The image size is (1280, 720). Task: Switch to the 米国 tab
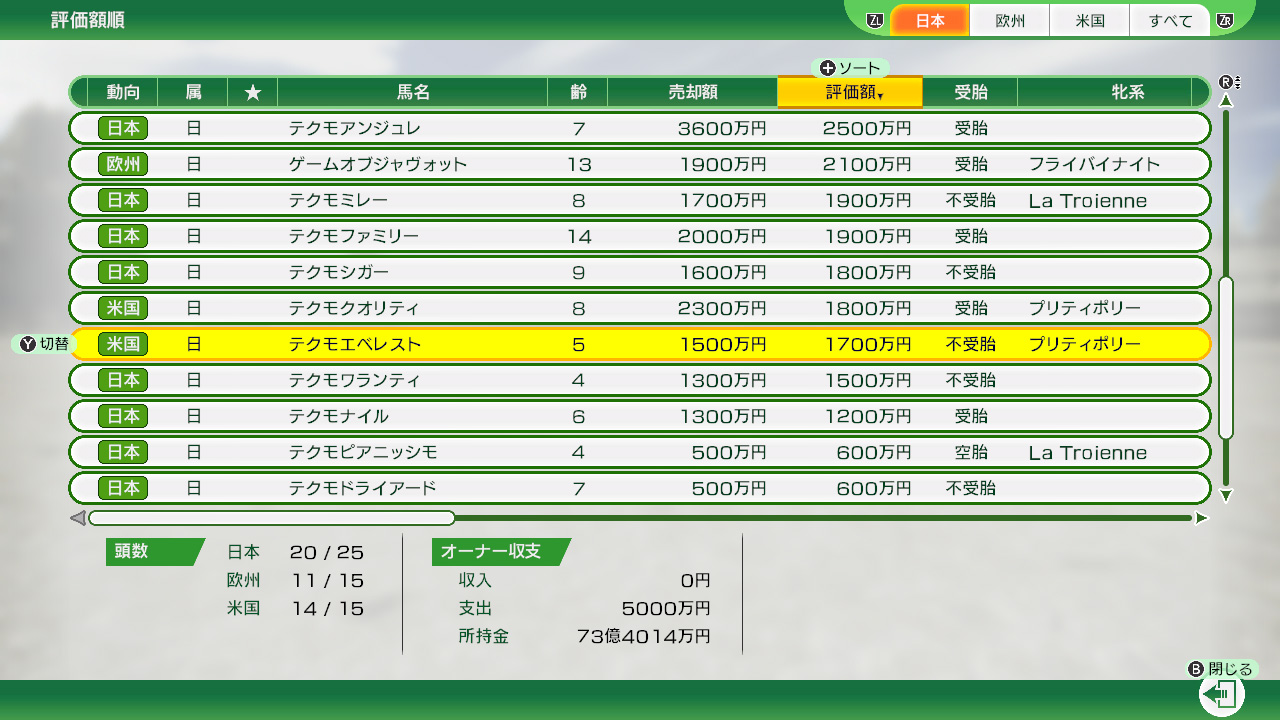(x=1090, y=20)
